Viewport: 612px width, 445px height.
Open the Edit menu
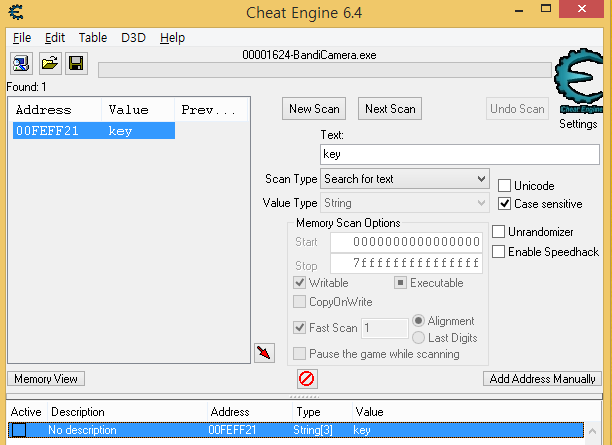click(55, 38)
